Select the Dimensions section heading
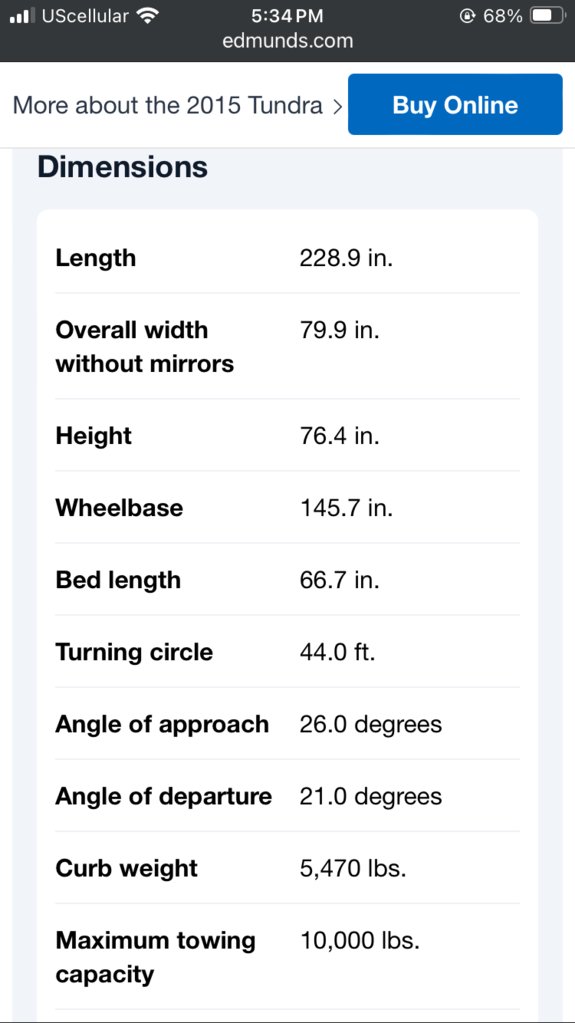This screenshot has height=1023, width=575. (123, 167)
